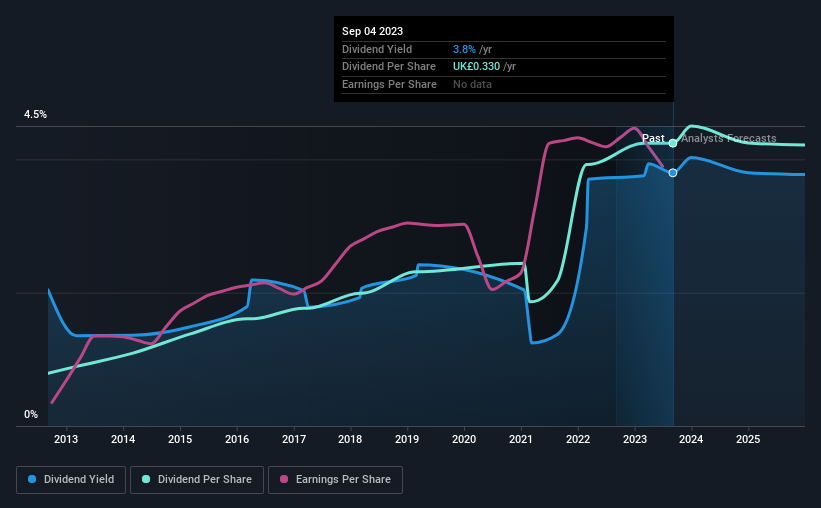The width and height of the screenshot is (821, 508).
Task: Select the blue Dividend Yield data point marker
Action: pyautogui.click(x=673, y=173)
